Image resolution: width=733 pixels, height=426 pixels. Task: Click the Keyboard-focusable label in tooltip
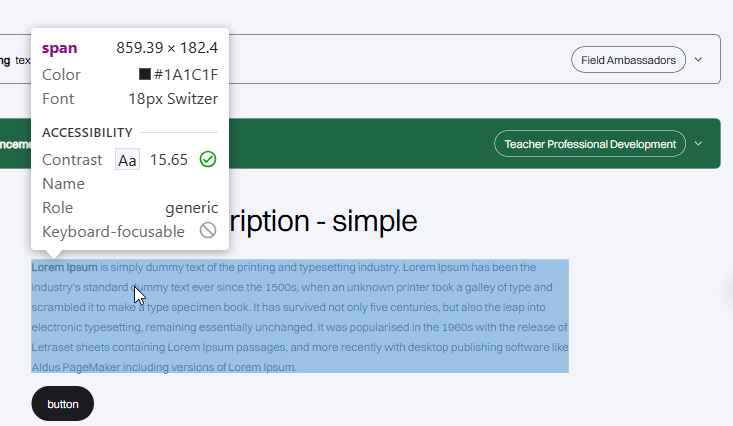113,232
